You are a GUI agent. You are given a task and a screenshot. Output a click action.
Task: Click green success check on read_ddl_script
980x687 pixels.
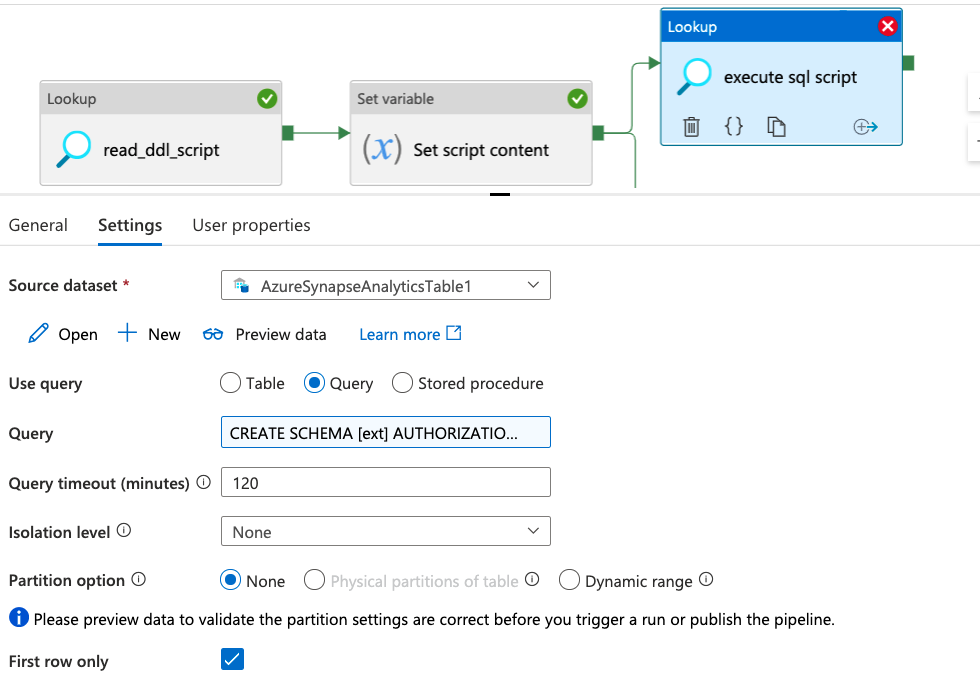click(x=267, y=99)
